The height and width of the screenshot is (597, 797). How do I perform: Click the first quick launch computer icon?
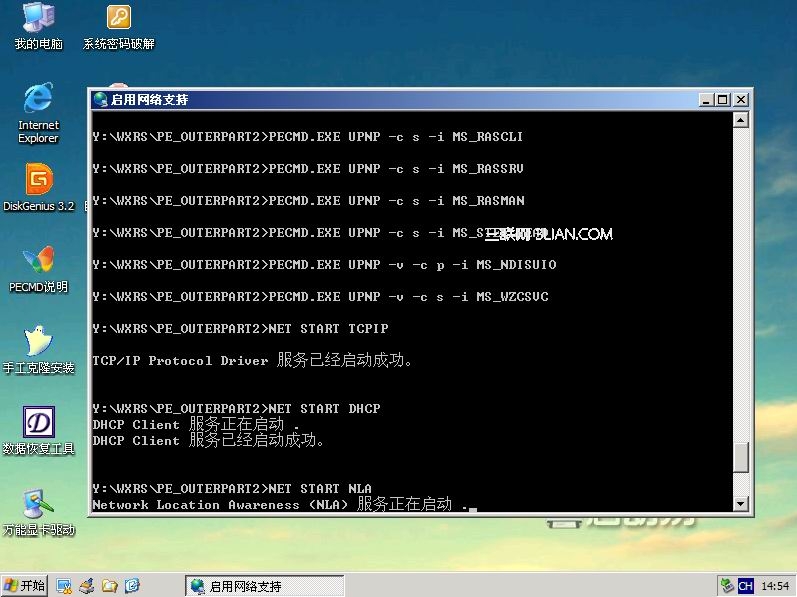point(64,586)
